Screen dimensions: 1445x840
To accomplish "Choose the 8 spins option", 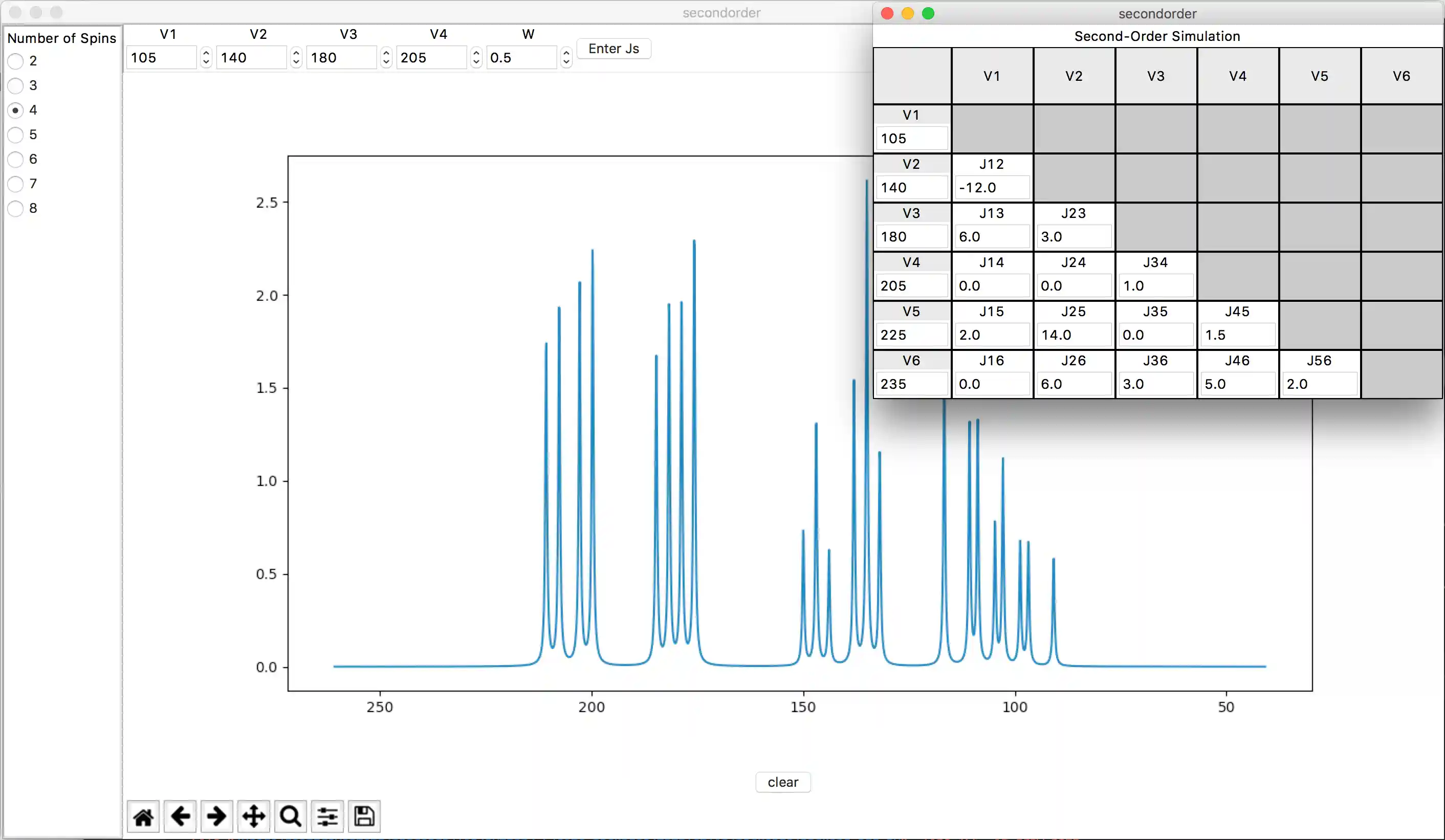I will tap(15, 208).
